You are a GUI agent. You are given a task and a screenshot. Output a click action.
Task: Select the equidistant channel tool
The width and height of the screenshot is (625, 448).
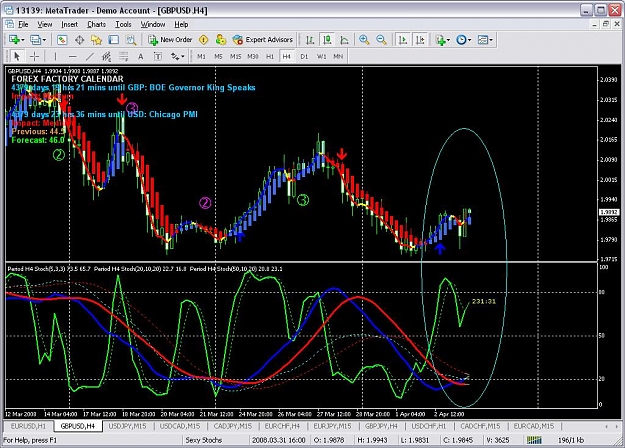[x=106, y=57]
